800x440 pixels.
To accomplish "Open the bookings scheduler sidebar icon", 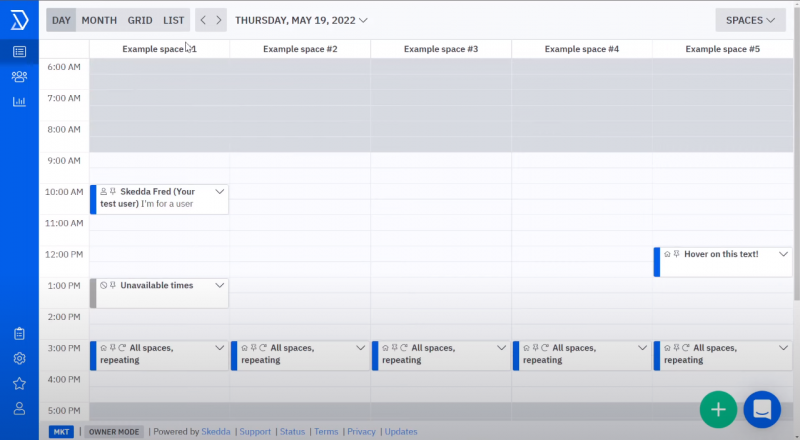I will tap(19, 51).
